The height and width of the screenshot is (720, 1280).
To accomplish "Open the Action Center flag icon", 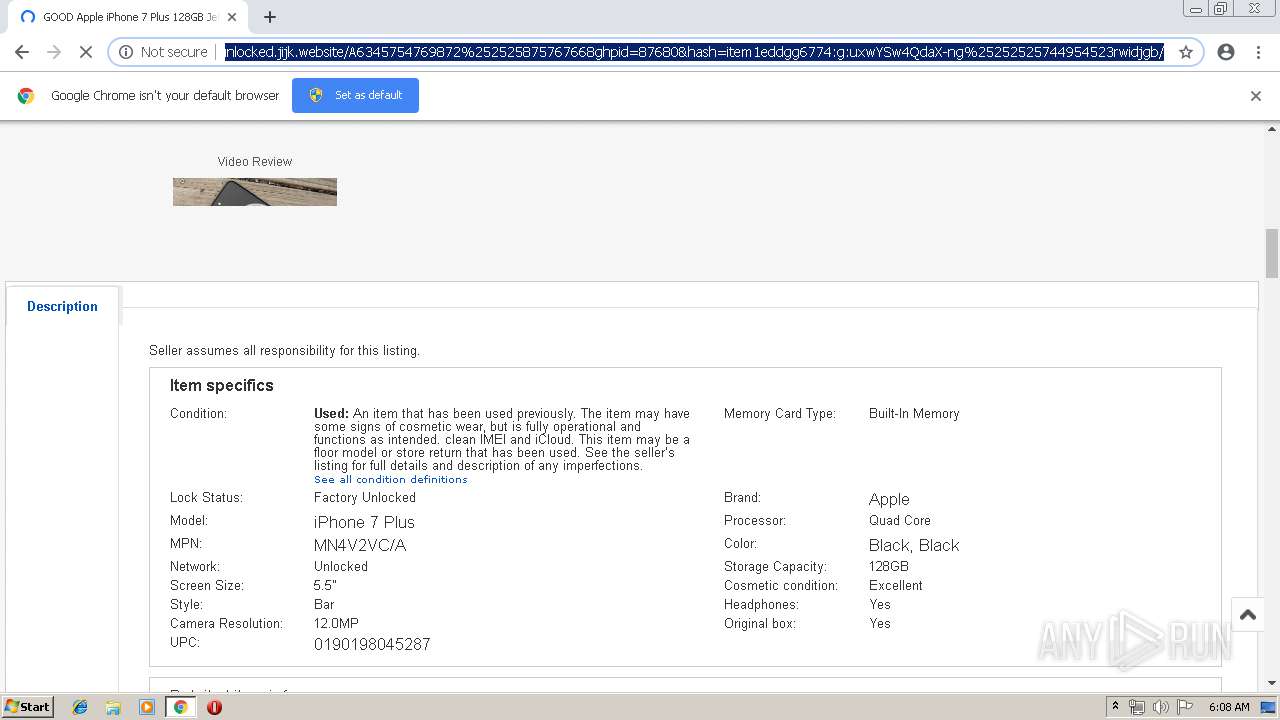I will point(1184,707).
